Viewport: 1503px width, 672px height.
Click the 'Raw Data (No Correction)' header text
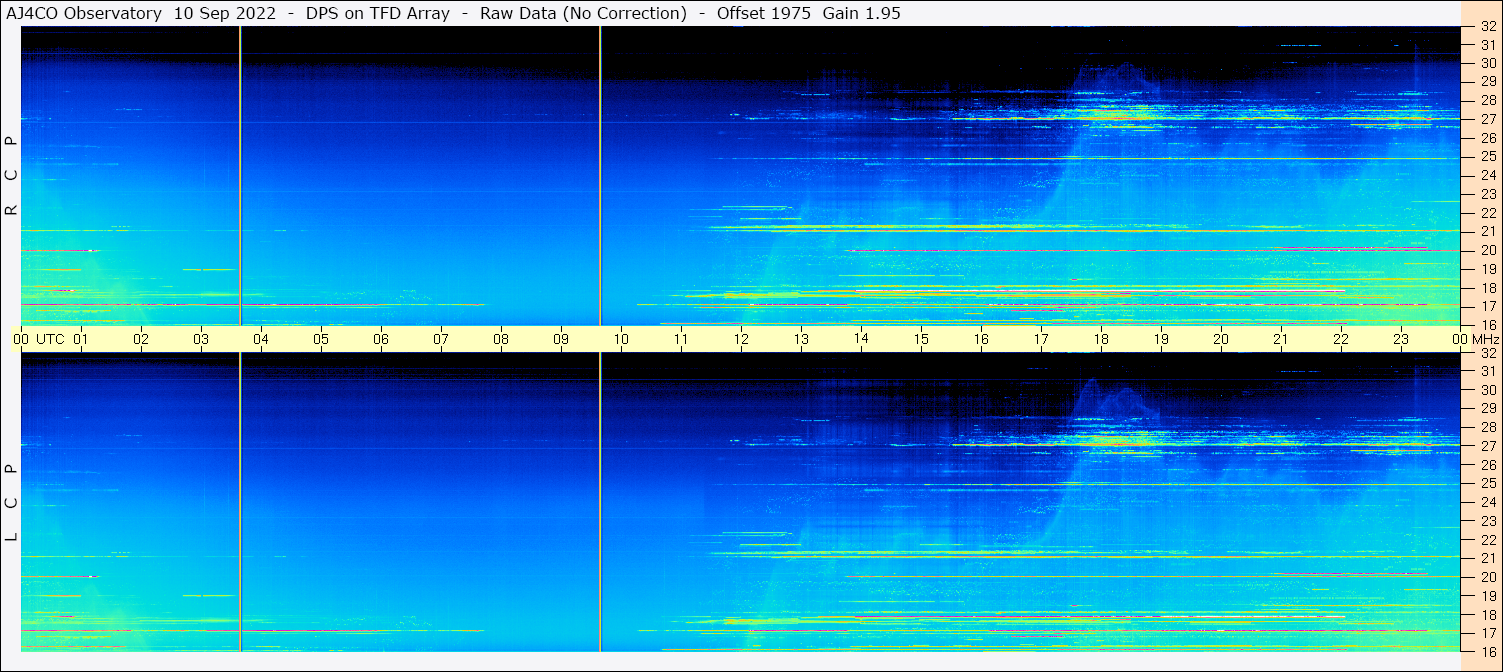(x=584, y=13)
